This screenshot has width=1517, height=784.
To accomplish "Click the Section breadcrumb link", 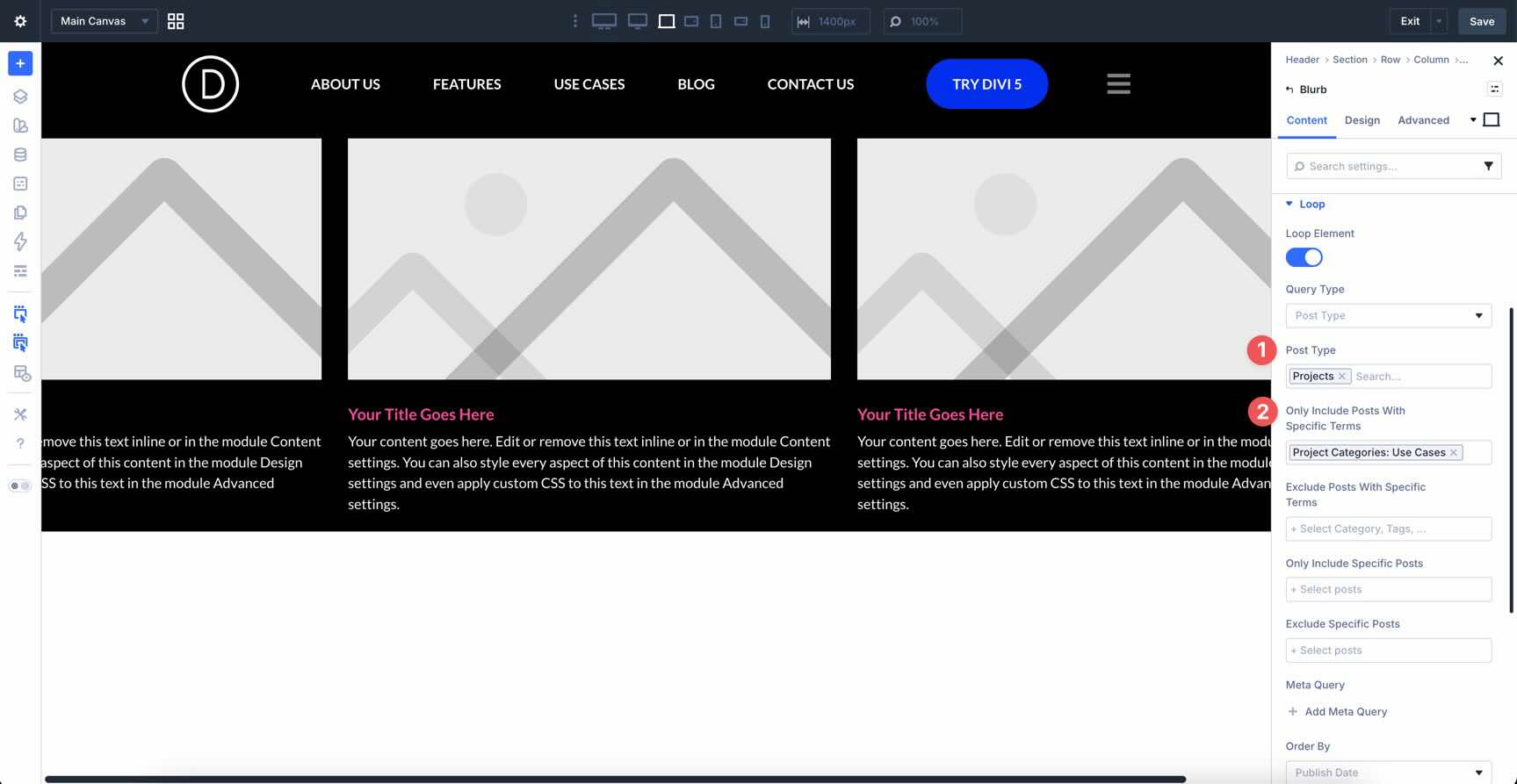I will click(x=1349, y=60).
